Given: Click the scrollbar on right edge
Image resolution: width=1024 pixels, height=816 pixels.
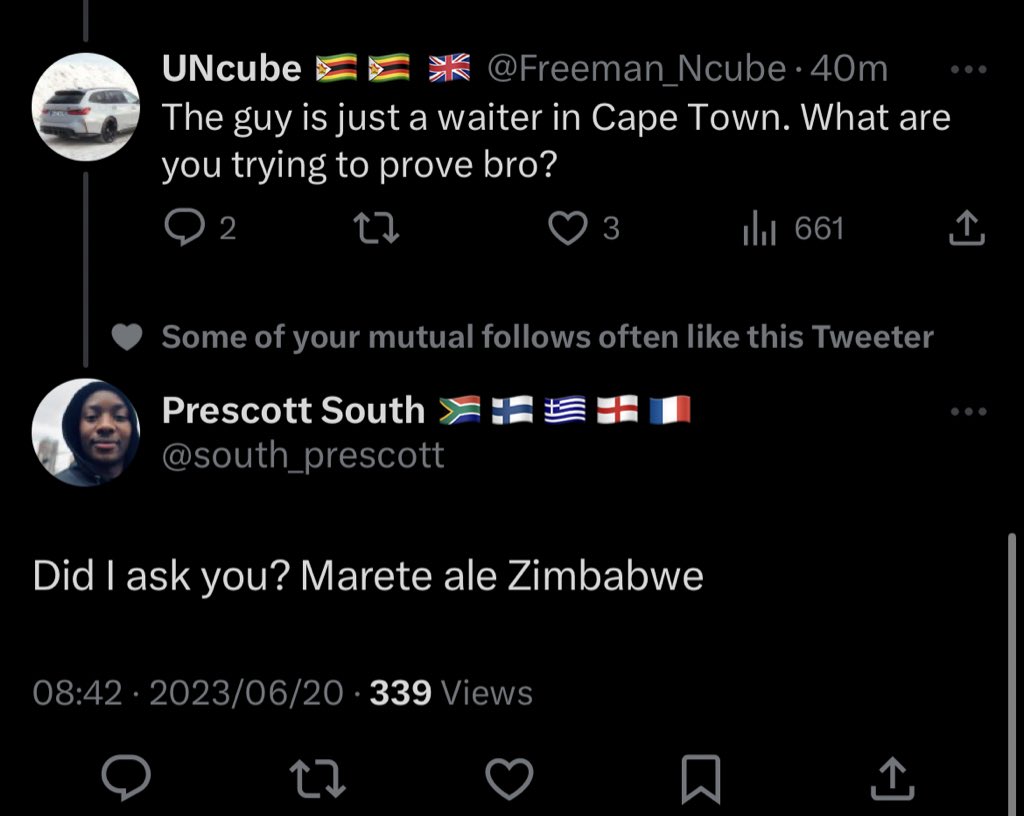Looking at the screenshot, I should tap(1012, 674).
